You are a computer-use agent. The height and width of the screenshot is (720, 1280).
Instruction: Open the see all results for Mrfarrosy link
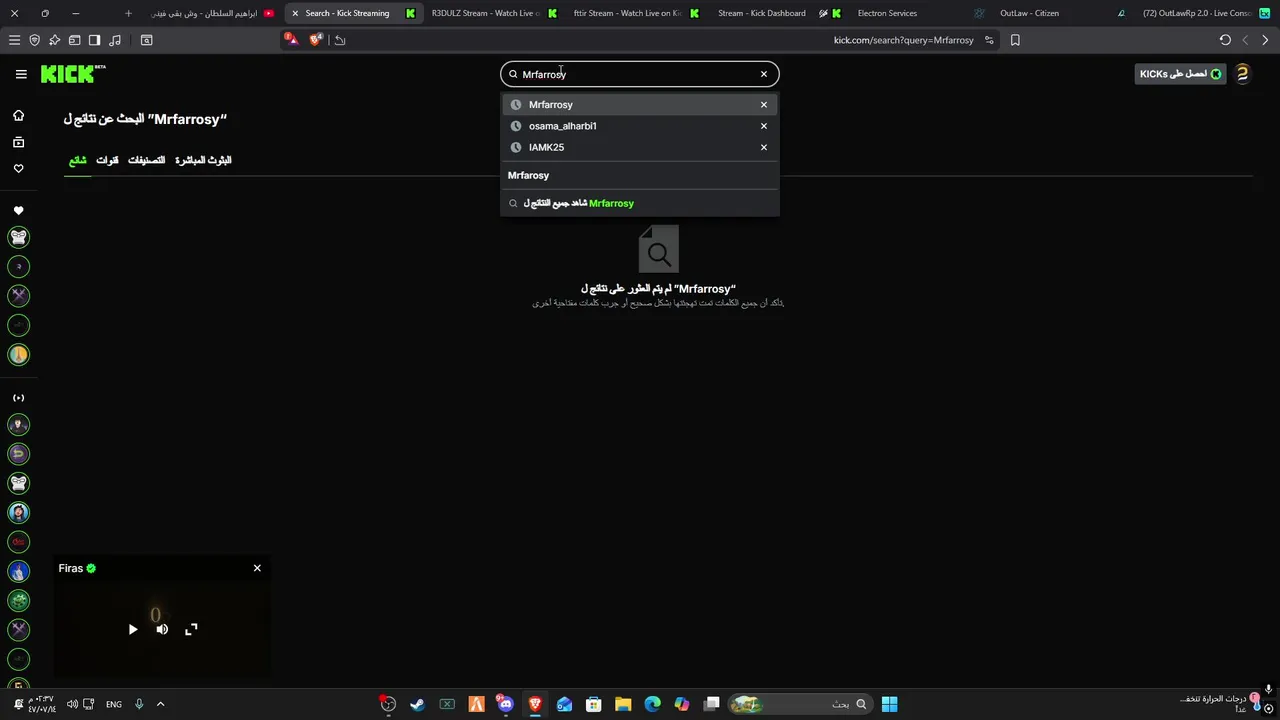[x=640, y=203]
